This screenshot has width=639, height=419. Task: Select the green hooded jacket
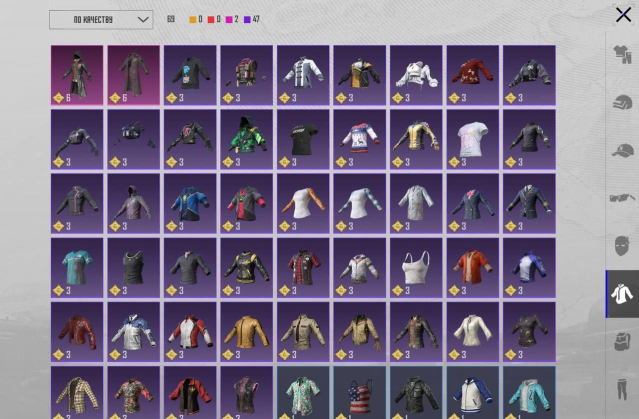(x=247, y=139)
